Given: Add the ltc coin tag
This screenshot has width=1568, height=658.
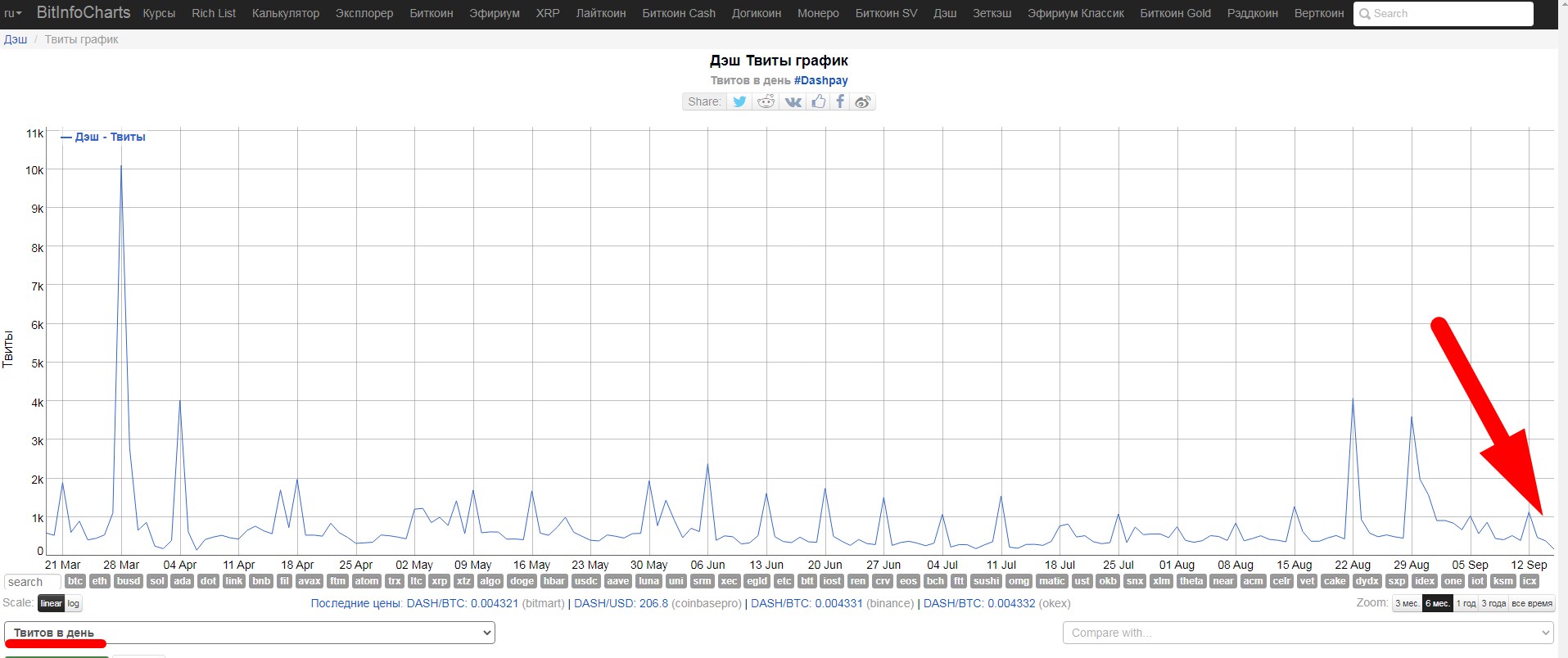Looking at the screenshot, I should (416, 581).
